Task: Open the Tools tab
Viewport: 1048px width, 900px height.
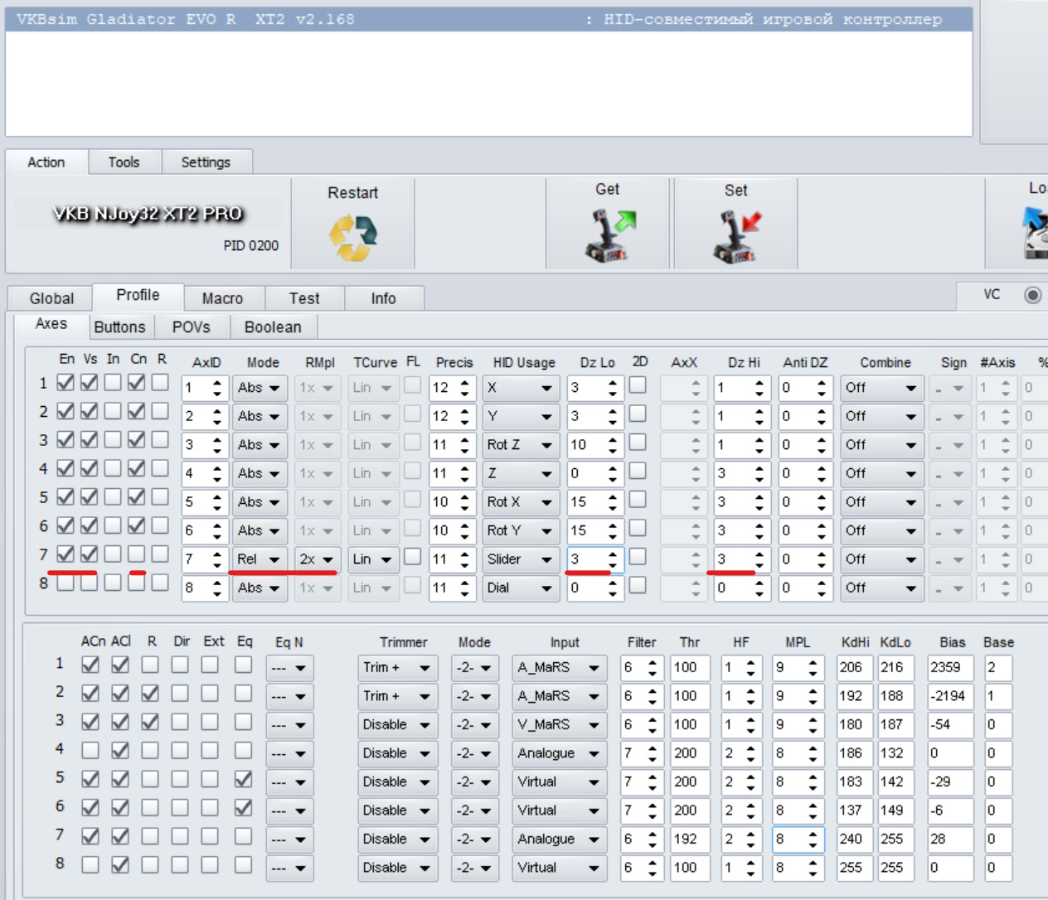Action: (x=124, y=162)
